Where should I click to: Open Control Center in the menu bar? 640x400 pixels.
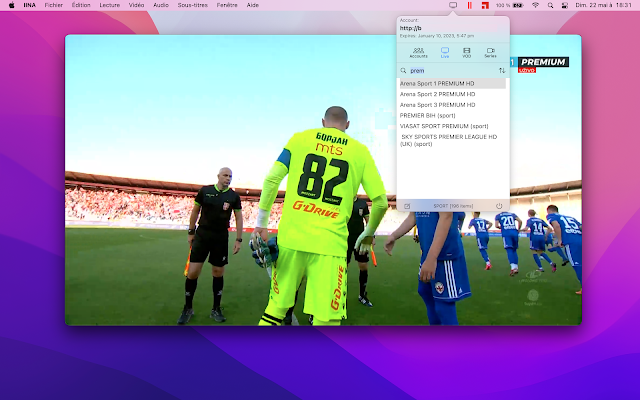point(564,5)
